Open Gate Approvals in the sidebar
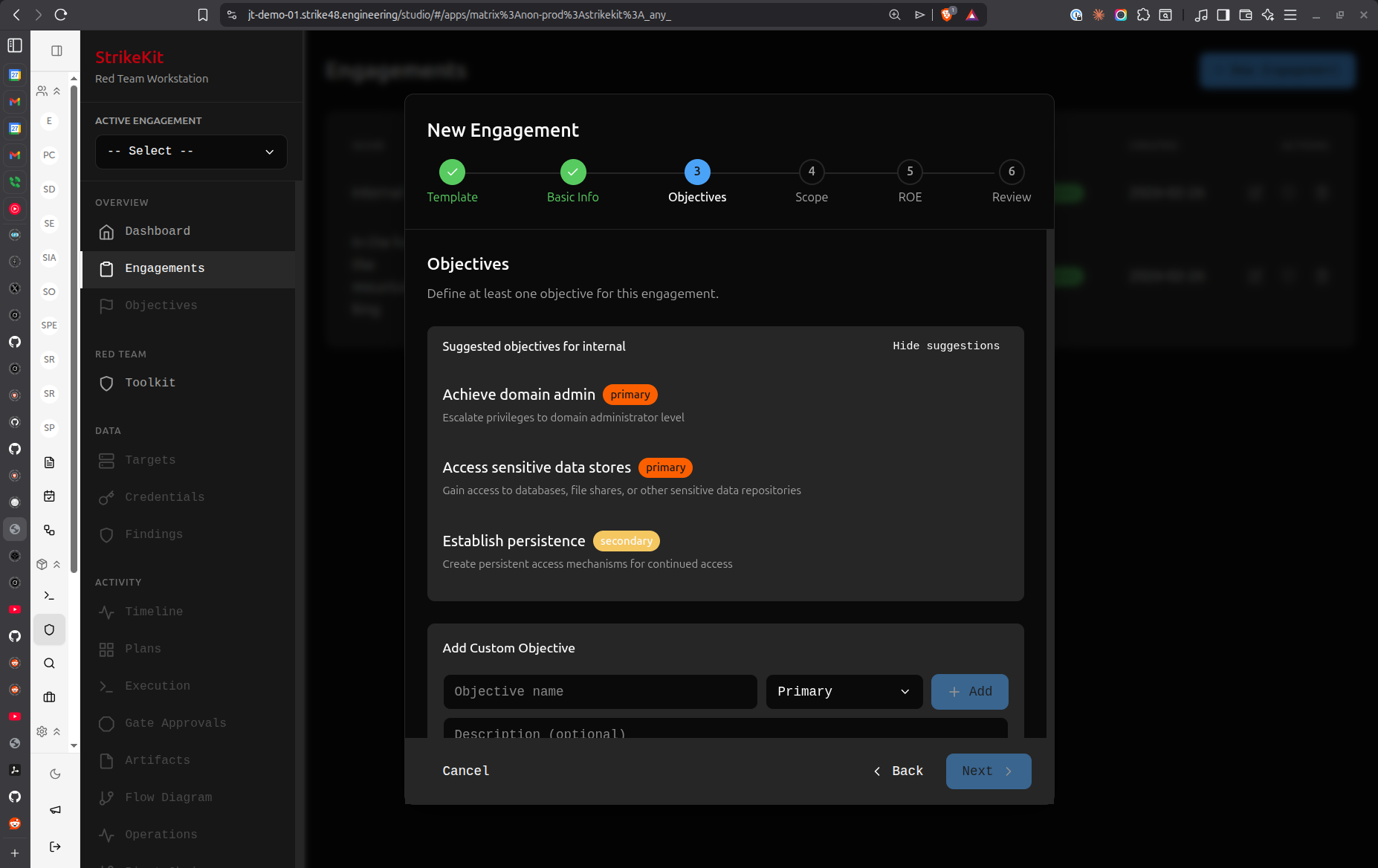 (187, 724)
